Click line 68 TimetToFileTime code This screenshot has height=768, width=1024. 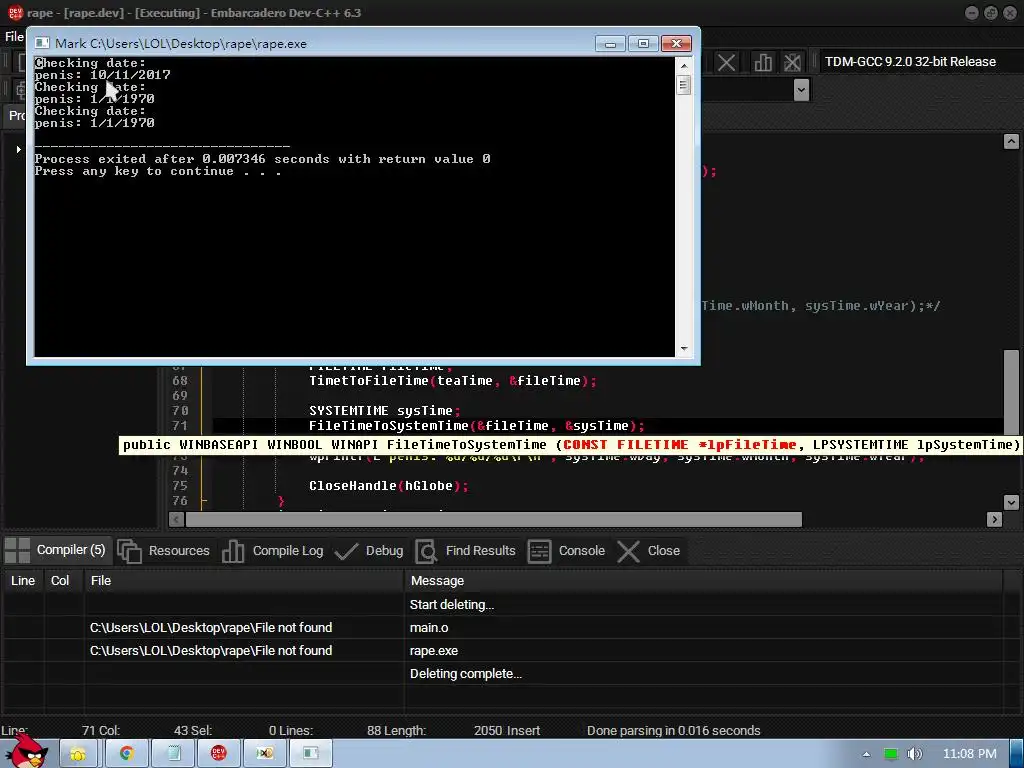[453, 381]
